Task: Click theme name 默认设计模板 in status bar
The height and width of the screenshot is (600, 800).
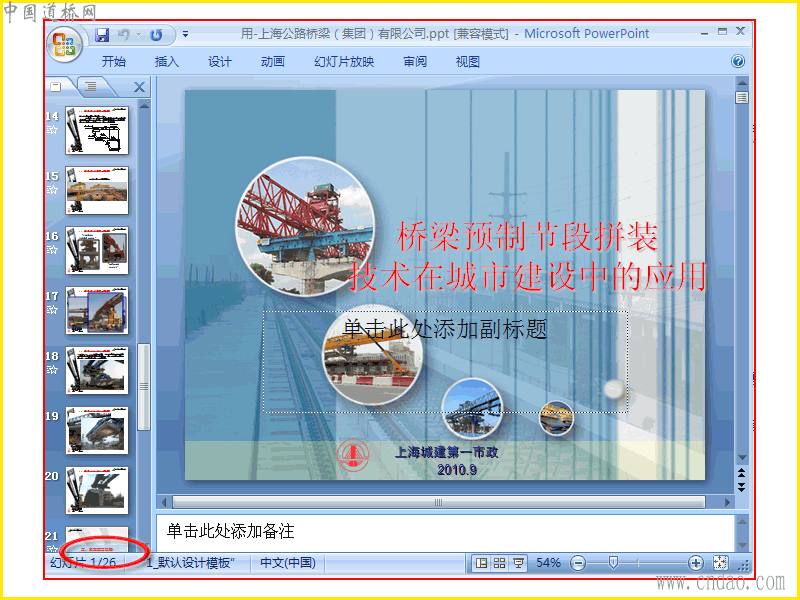Action: point(190,563)
